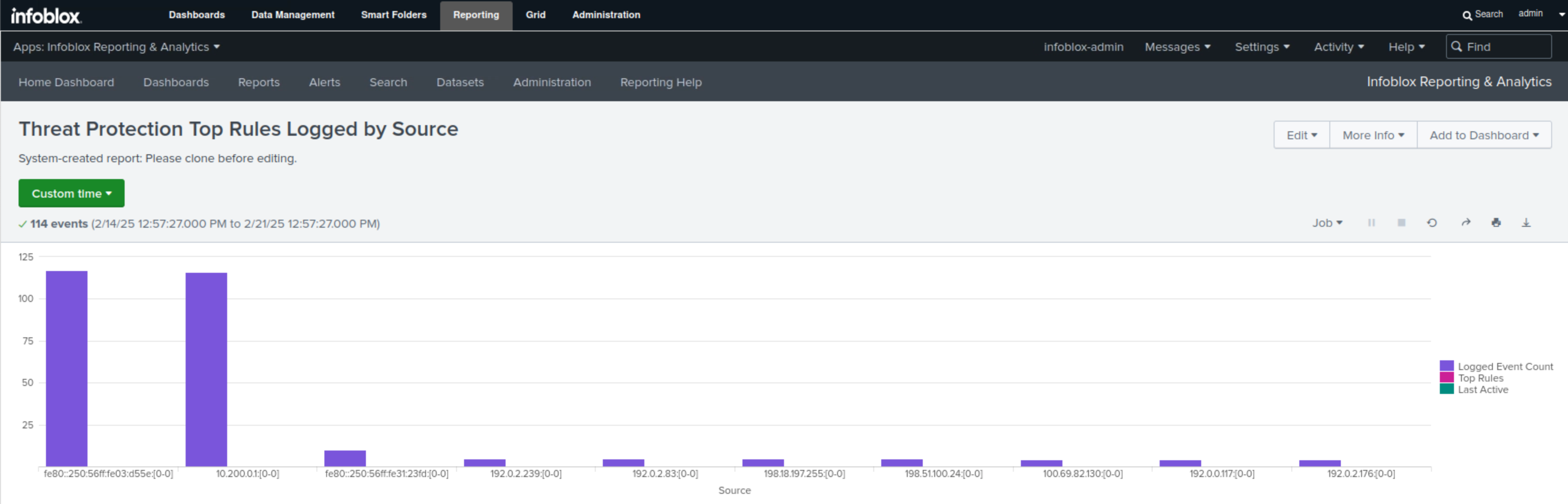
Task: Expand Add to Dashboard menu
Action: [1484, 135]
